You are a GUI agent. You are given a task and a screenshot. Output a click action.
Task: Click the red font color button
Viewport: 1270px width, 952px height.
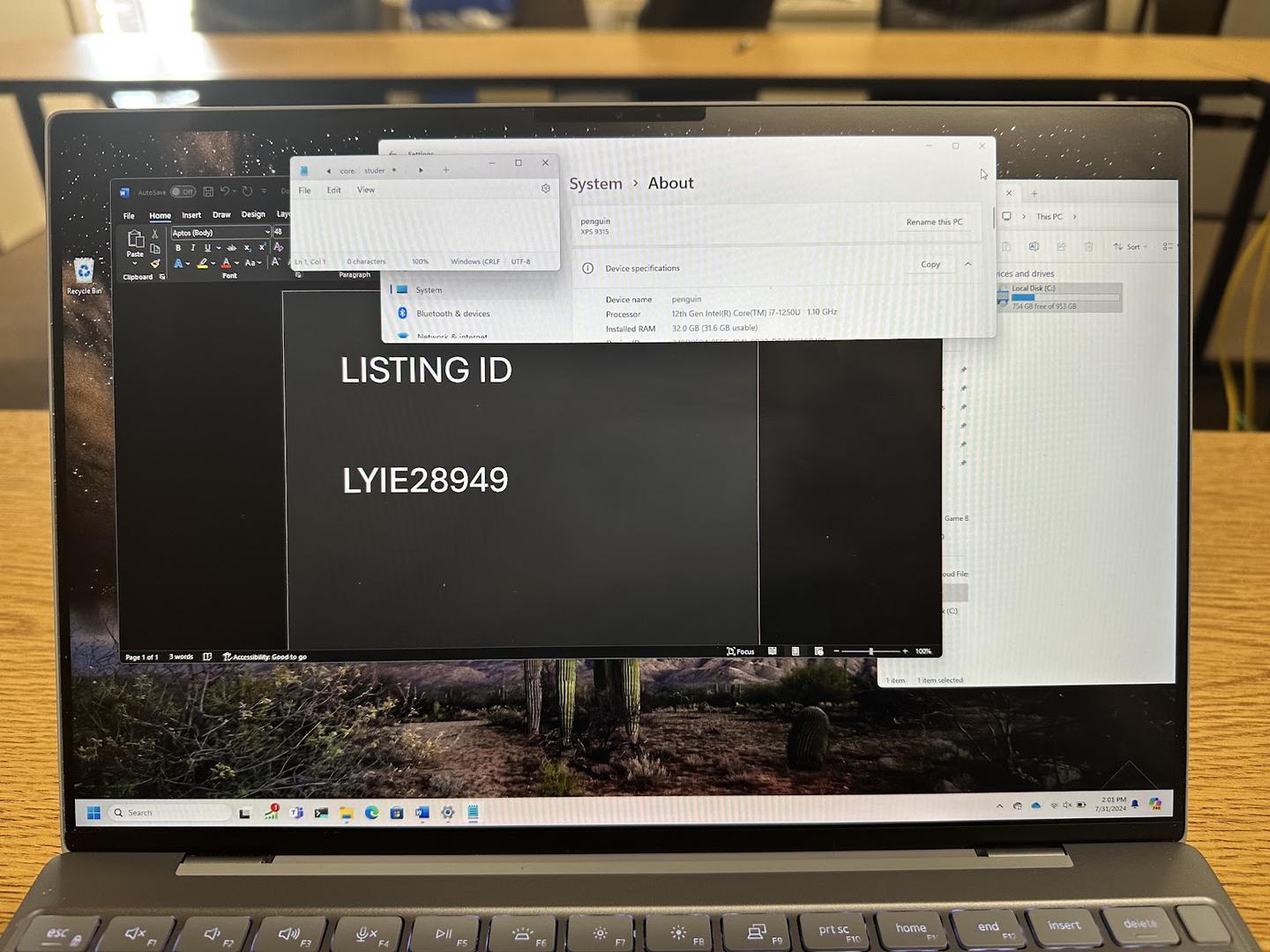(x=226, y=263)
